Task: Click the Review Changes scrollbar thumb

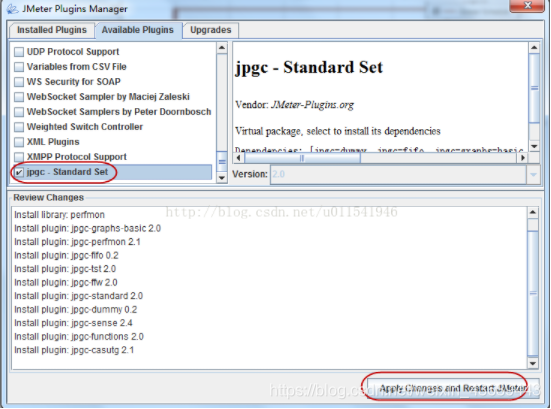Action: tap(533, 293)
